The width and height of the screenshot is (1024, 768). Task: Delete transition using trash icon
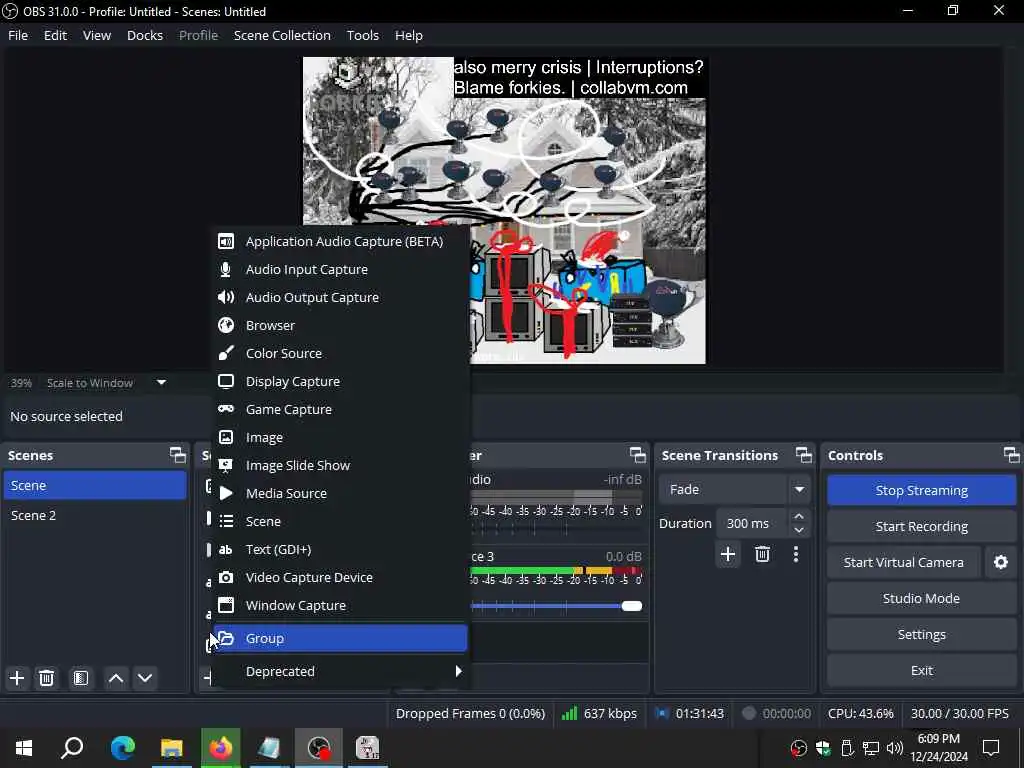click(x=762, y=554)
